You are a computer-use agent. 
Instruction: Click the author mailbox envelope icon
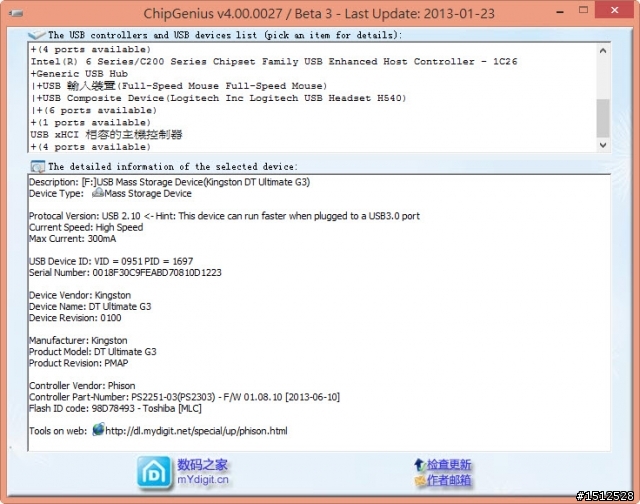click(420, 480)
